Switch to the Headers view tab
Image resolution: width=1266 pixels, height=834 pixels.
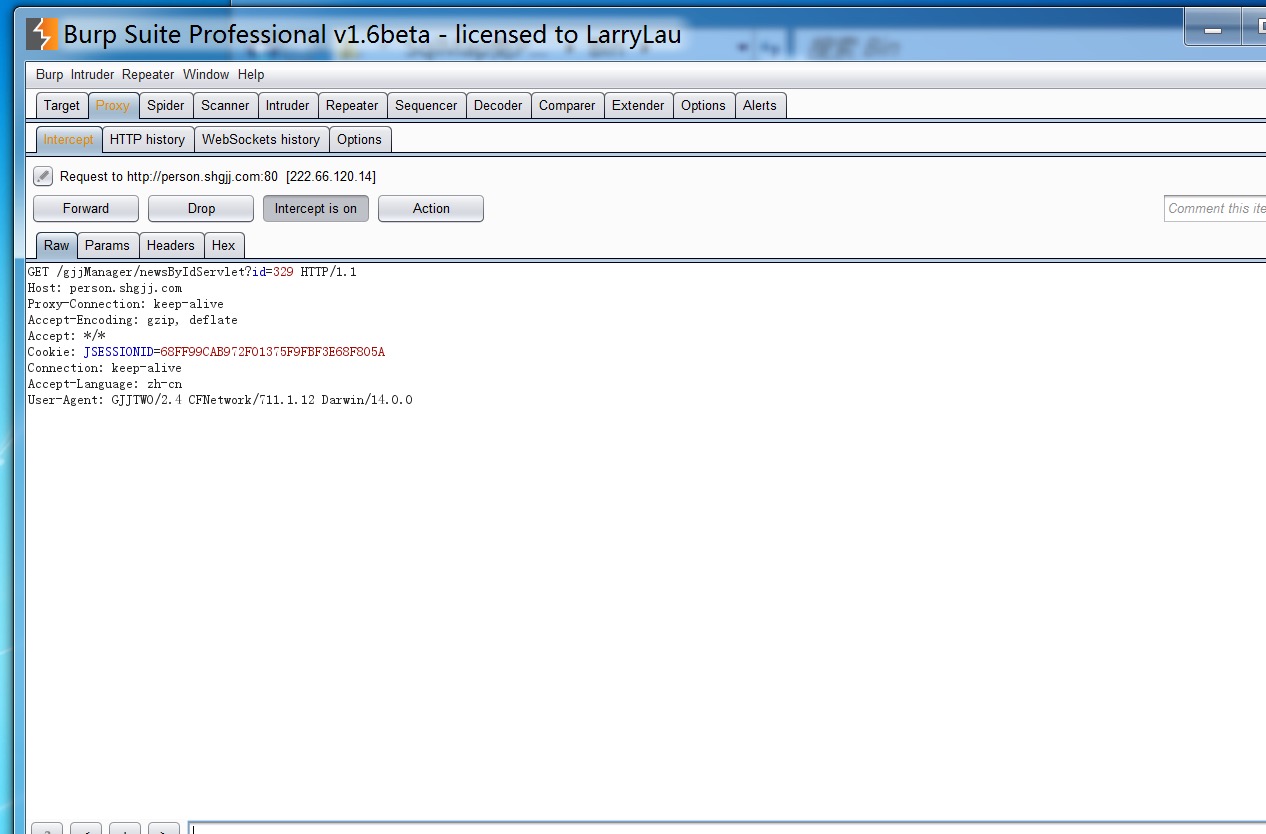point(171,245)
